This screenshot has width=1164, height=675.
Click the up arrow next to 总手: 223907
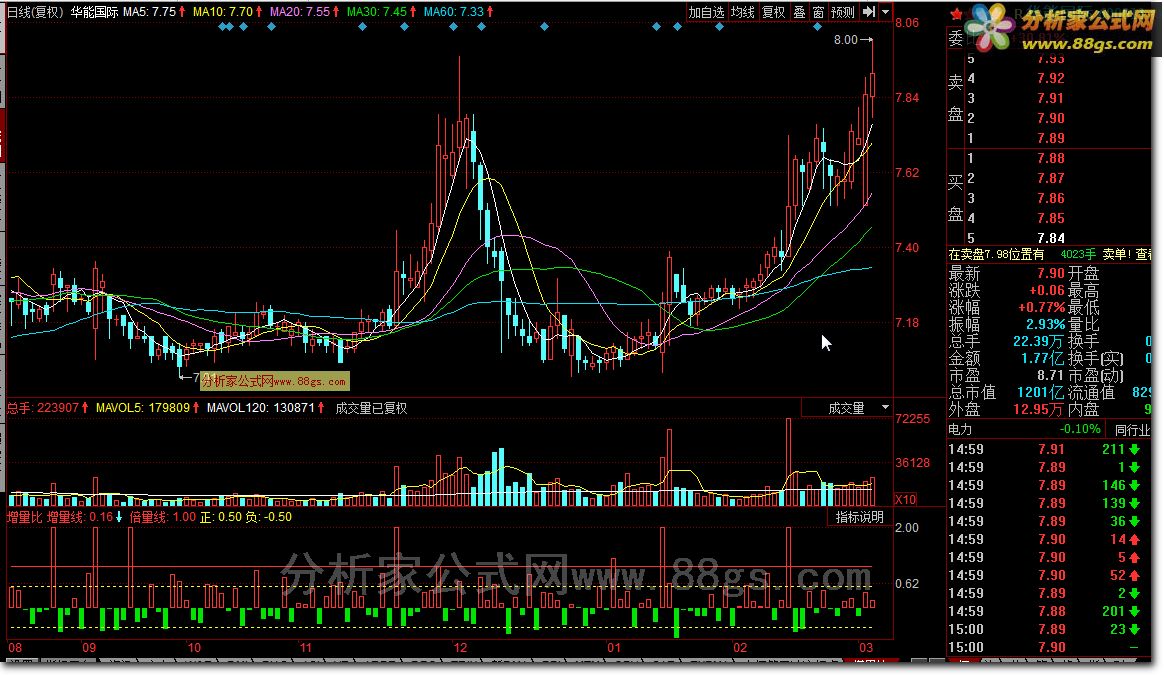coord(85,408)
